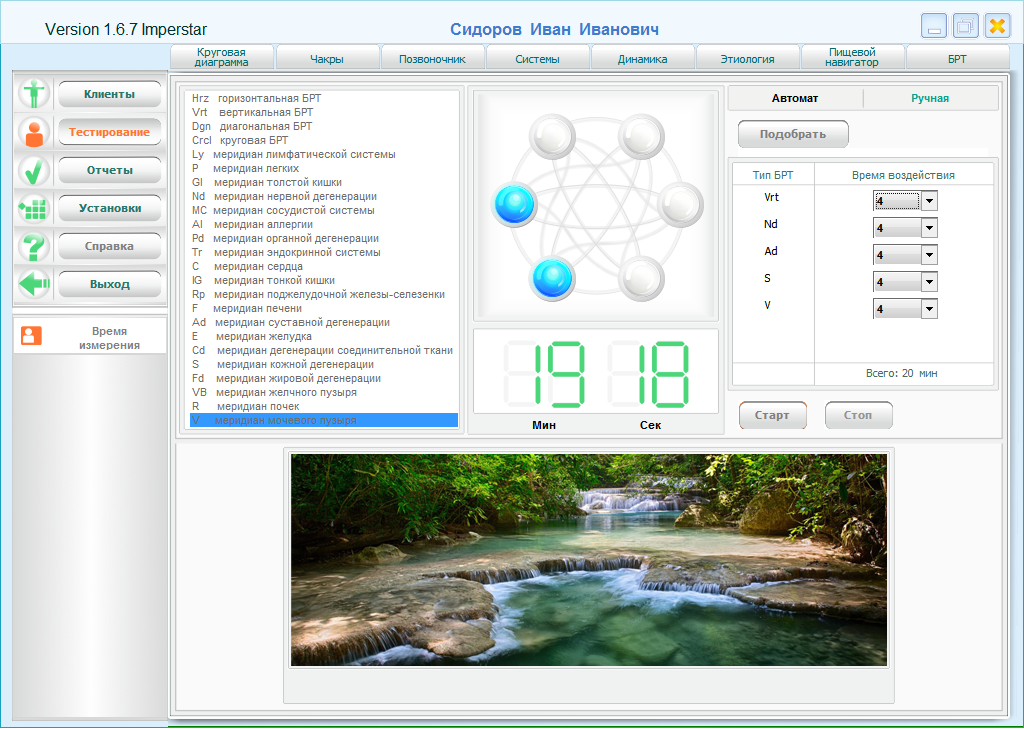Select VB меридиан желчного пузыря
The width and height of the screenshot is (1024, 729).
pos(324,393)
